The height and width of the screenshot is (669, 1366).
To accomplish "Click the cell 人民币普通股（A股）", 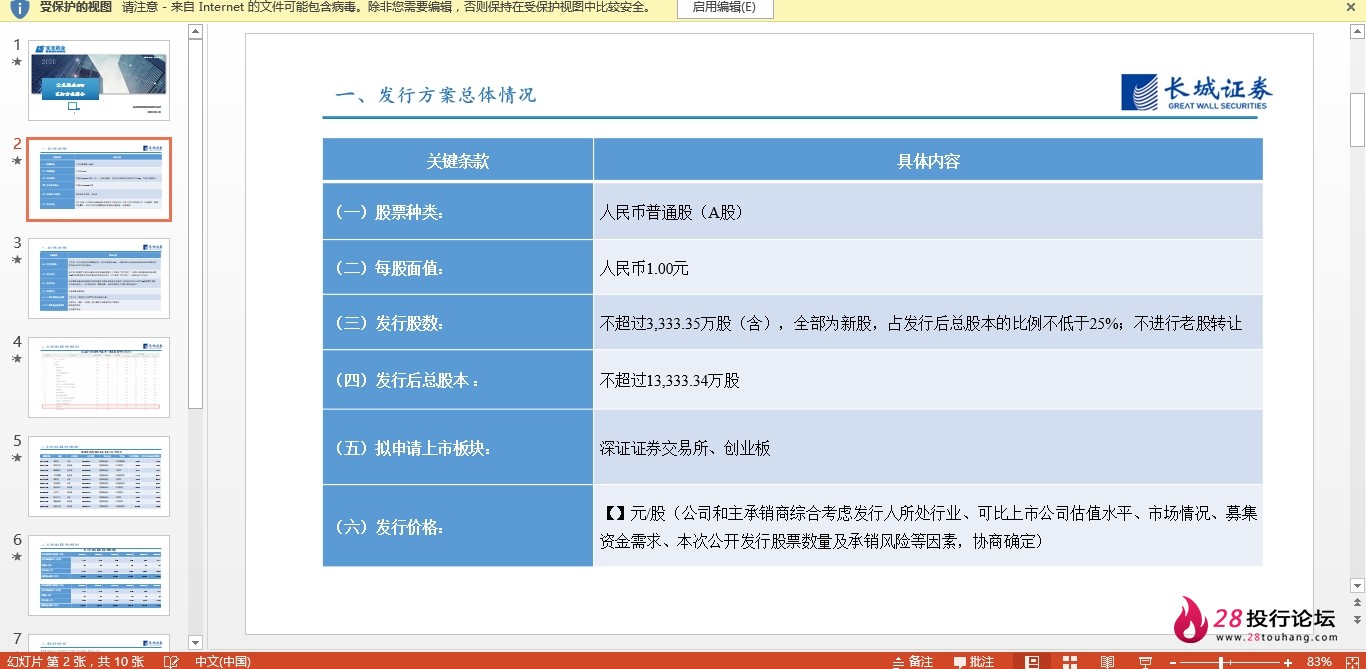I will [x=928, y=212].
